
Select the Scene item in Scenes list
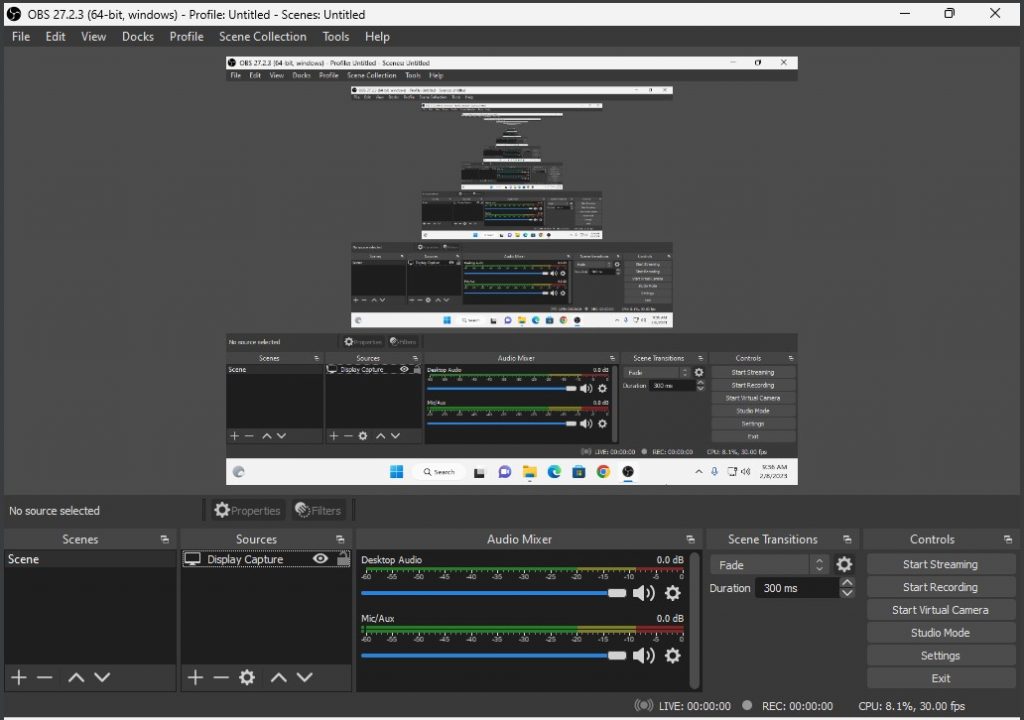[90, 559]
